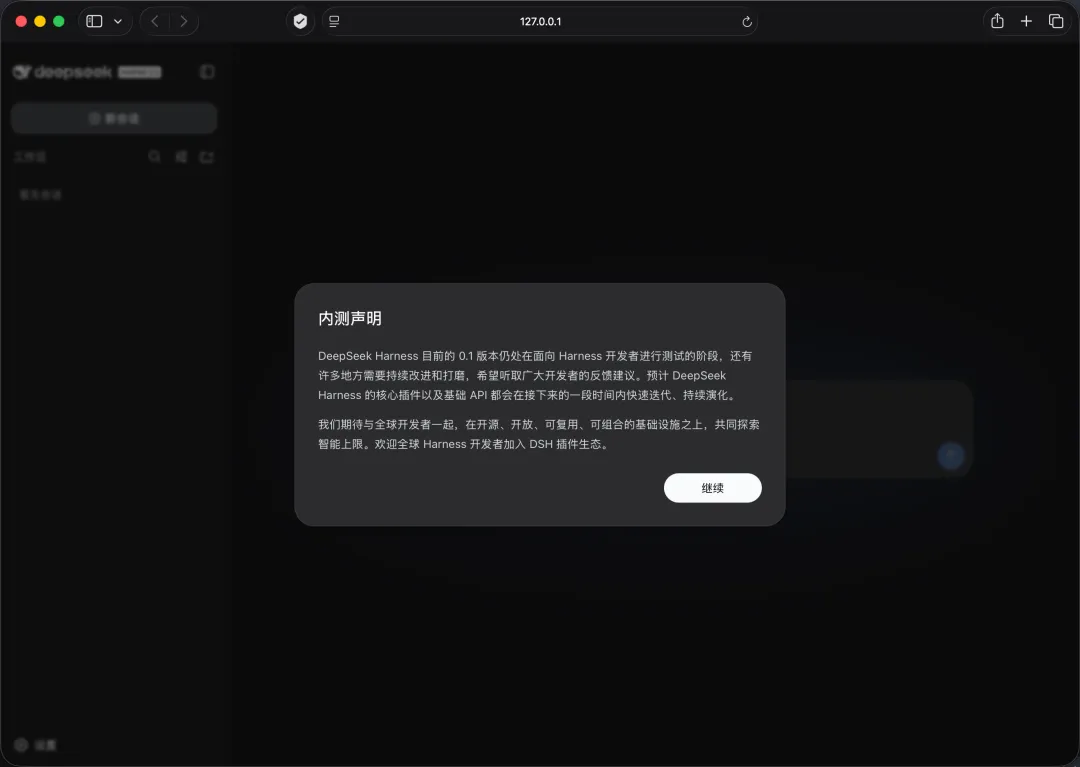Open settings at the sidebar bottom
The height and width of the screenshot is (767, 1080).
[35, 745]
